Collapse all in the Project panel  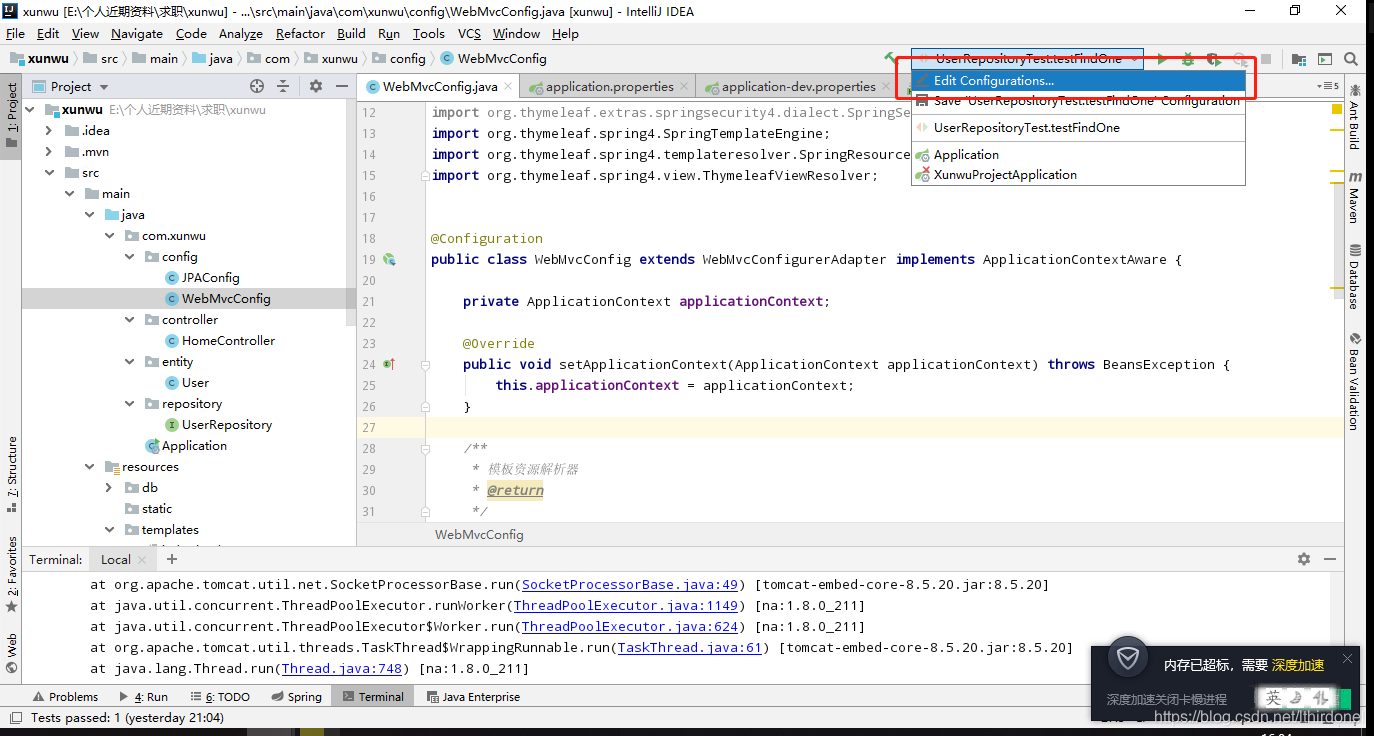(283, 86)
